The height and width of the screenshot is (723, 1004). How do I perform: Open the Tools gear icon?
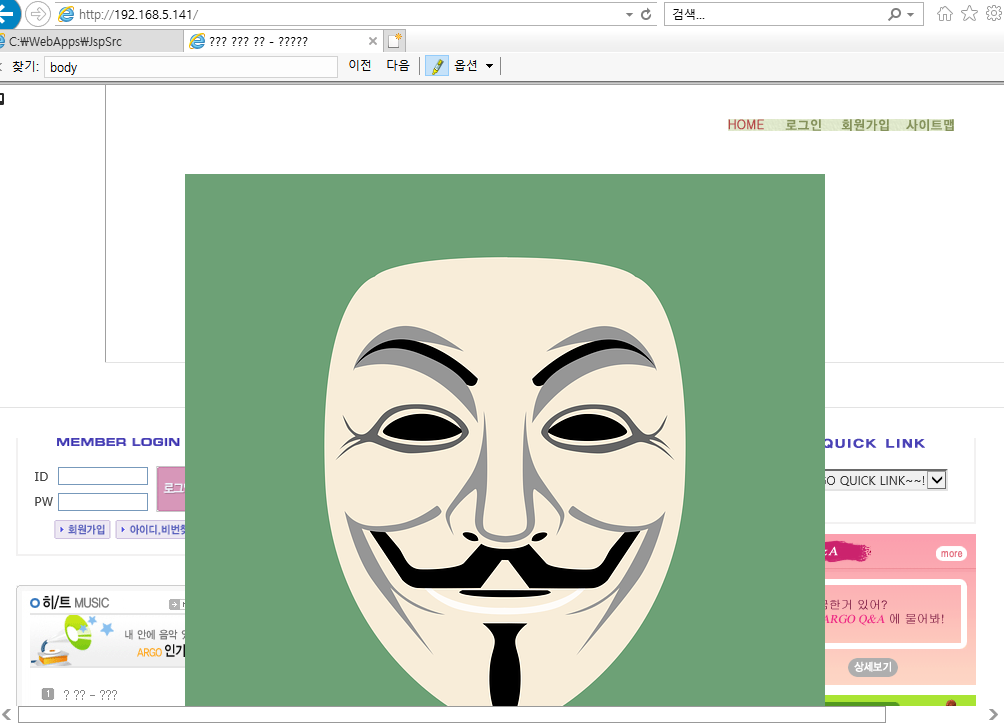(x=994, y=13)
